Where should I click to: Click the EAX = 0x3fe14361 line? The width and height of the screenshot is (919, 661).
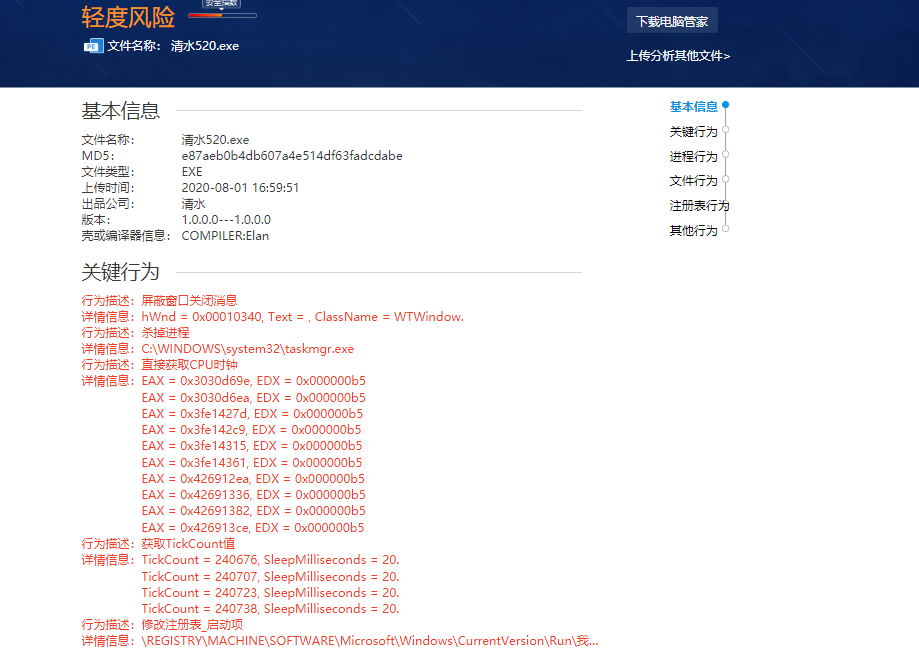[x=252, y=462]
